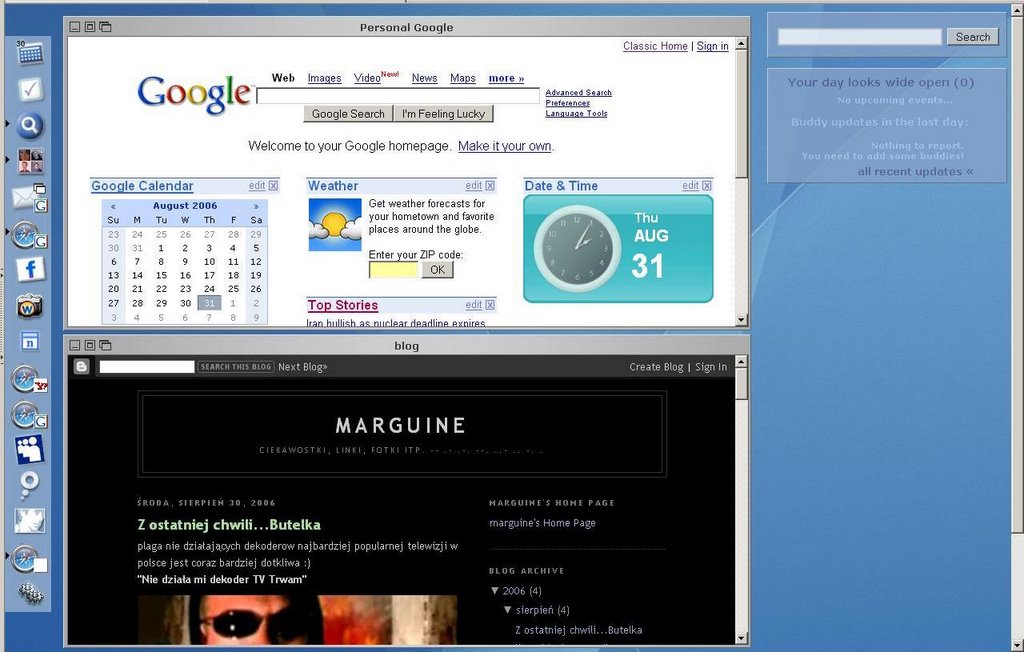Remove the Google Calendar gadget with its X

click(273, 186)
